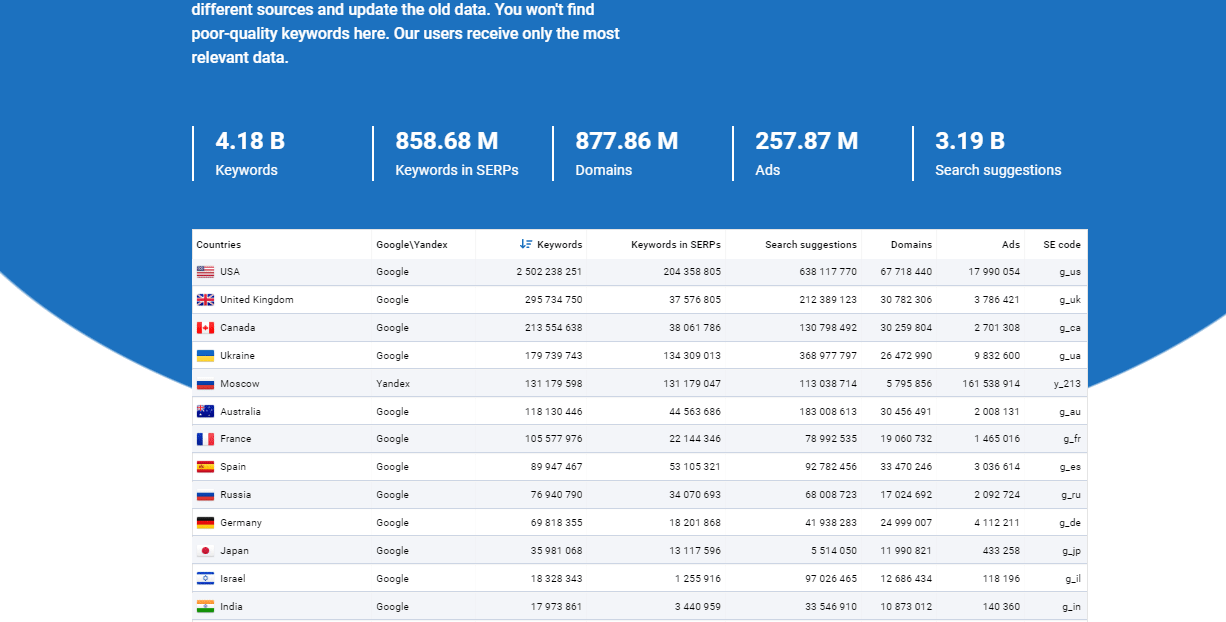Click the Yandex engine cell for Moscow
The height and width of the screenshot is (622, 1226).
393,384
